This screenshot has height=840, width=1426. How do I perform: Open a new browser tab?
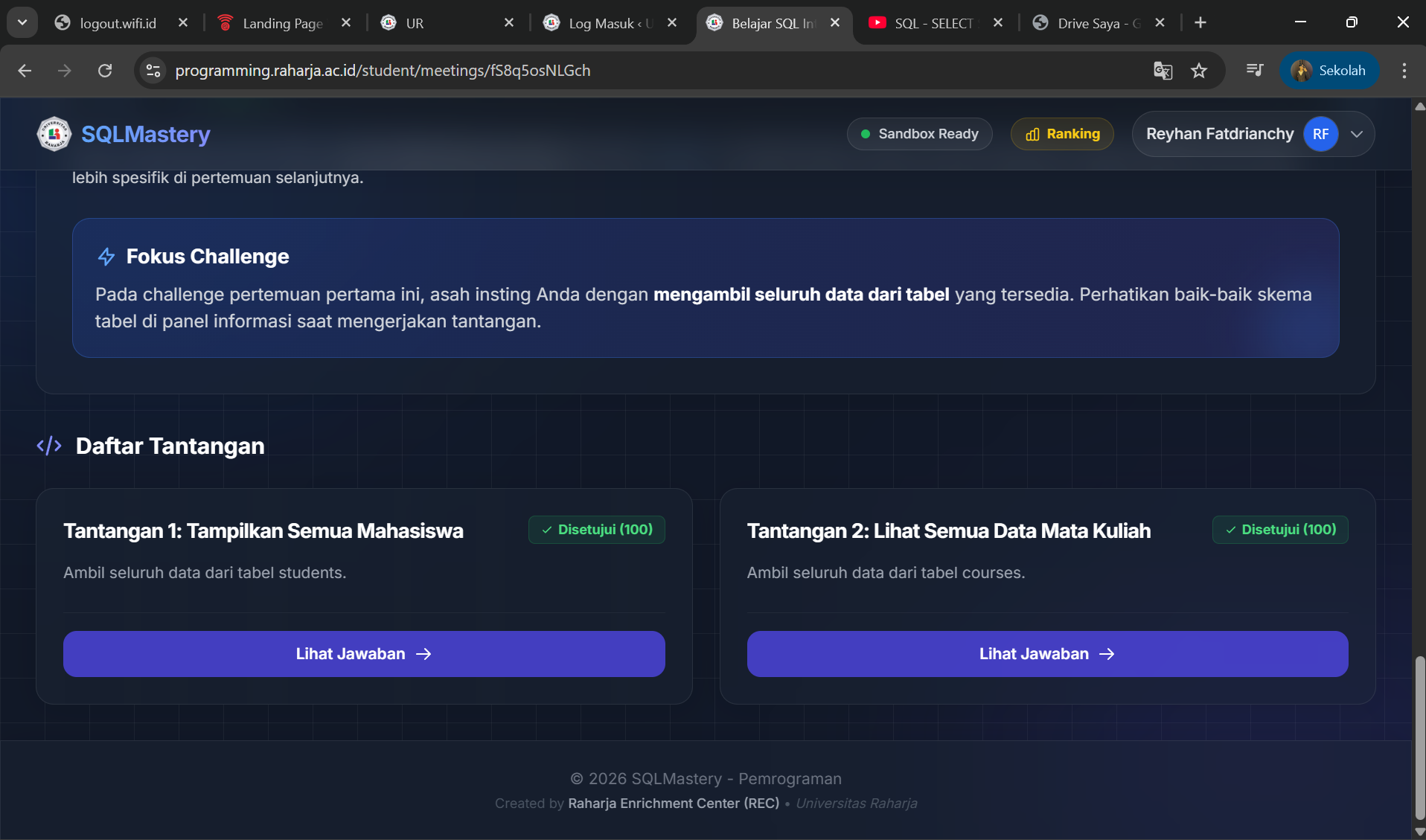pyautogui.click(x=1200, y=23)
